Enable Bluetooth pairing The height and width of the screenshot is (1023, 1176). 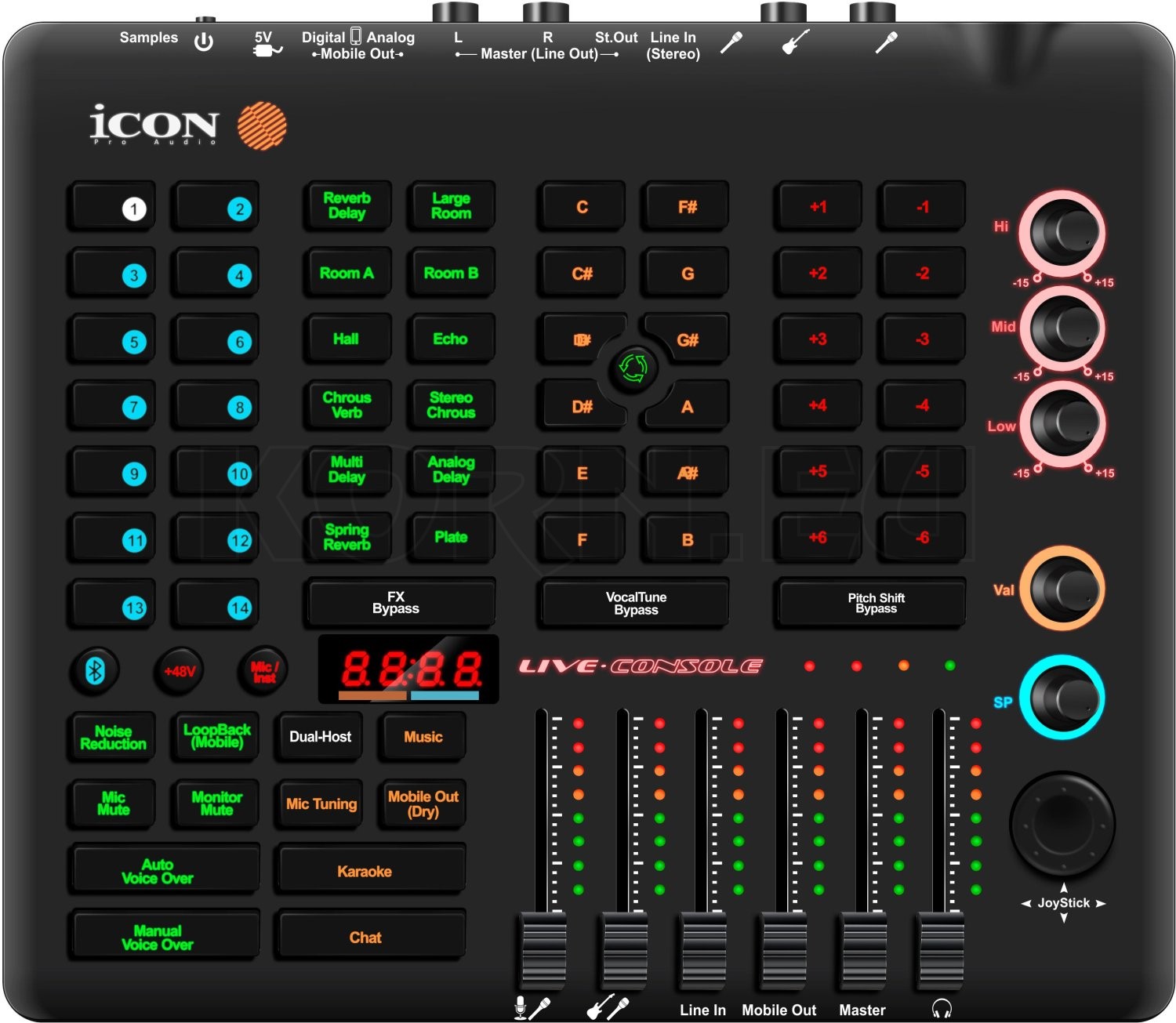click(94, 670)
